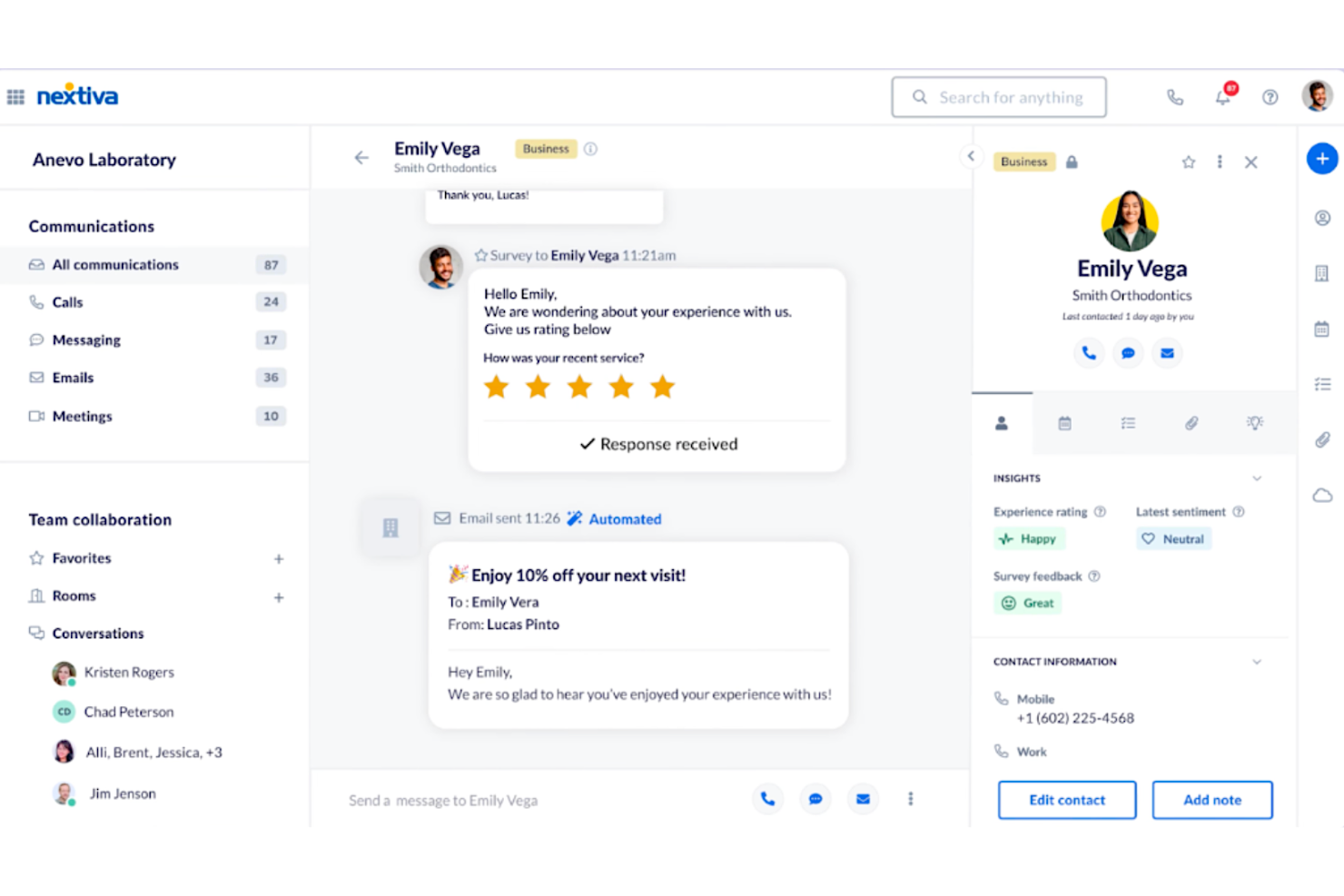Click the blue plus button on the right sidebar
The image size is (1344, 896).
[x=1322, y=158]
